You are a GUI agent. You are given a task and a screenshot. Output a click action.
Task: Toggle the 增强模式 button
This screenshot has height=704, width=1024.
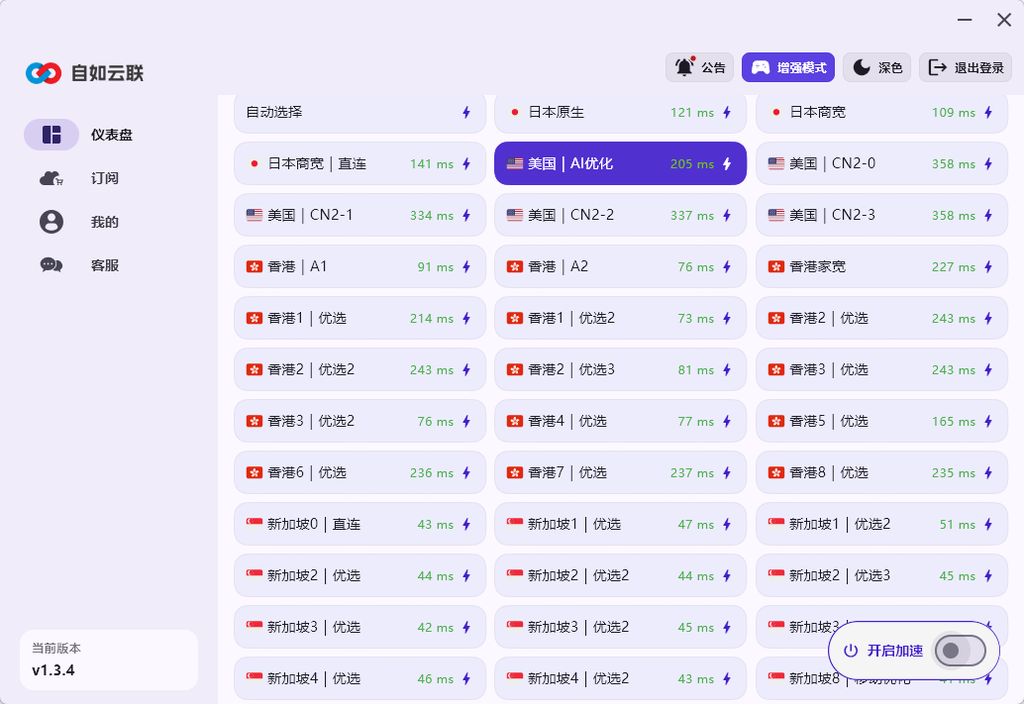click(x=788, y=67)
